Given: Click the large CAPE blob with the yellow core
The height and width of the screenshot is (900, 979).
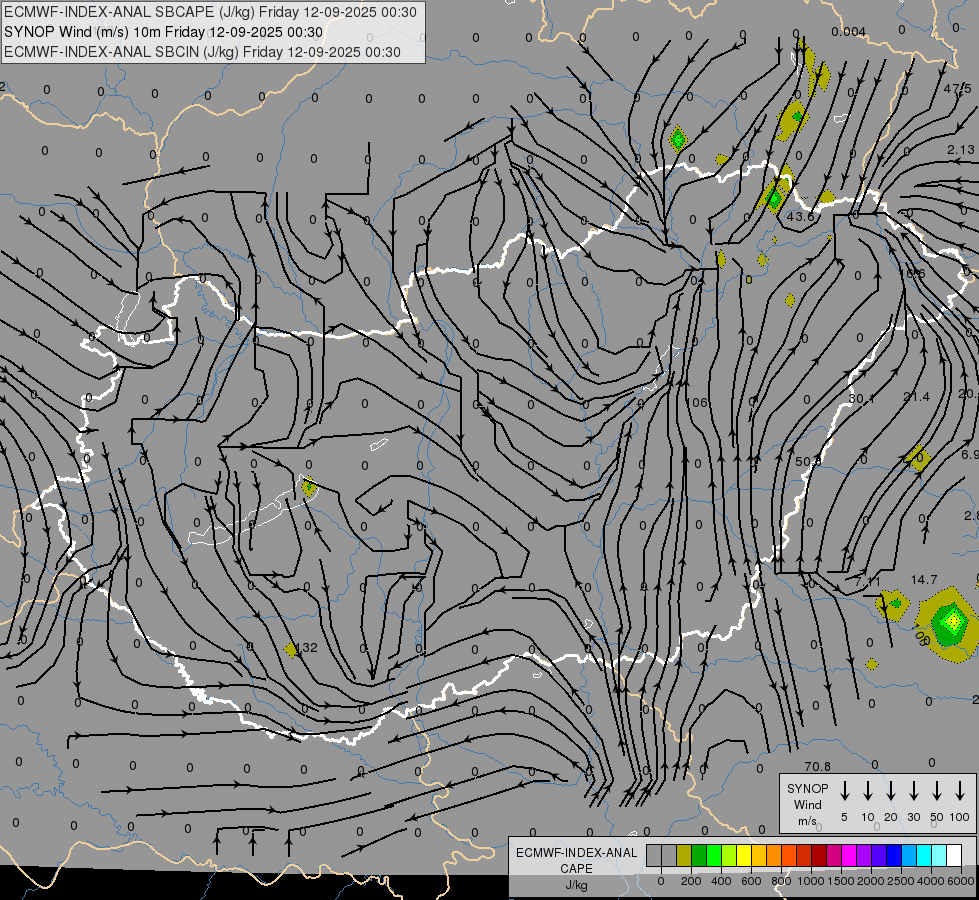Looking at the screenshot, I should coord(950,623).
